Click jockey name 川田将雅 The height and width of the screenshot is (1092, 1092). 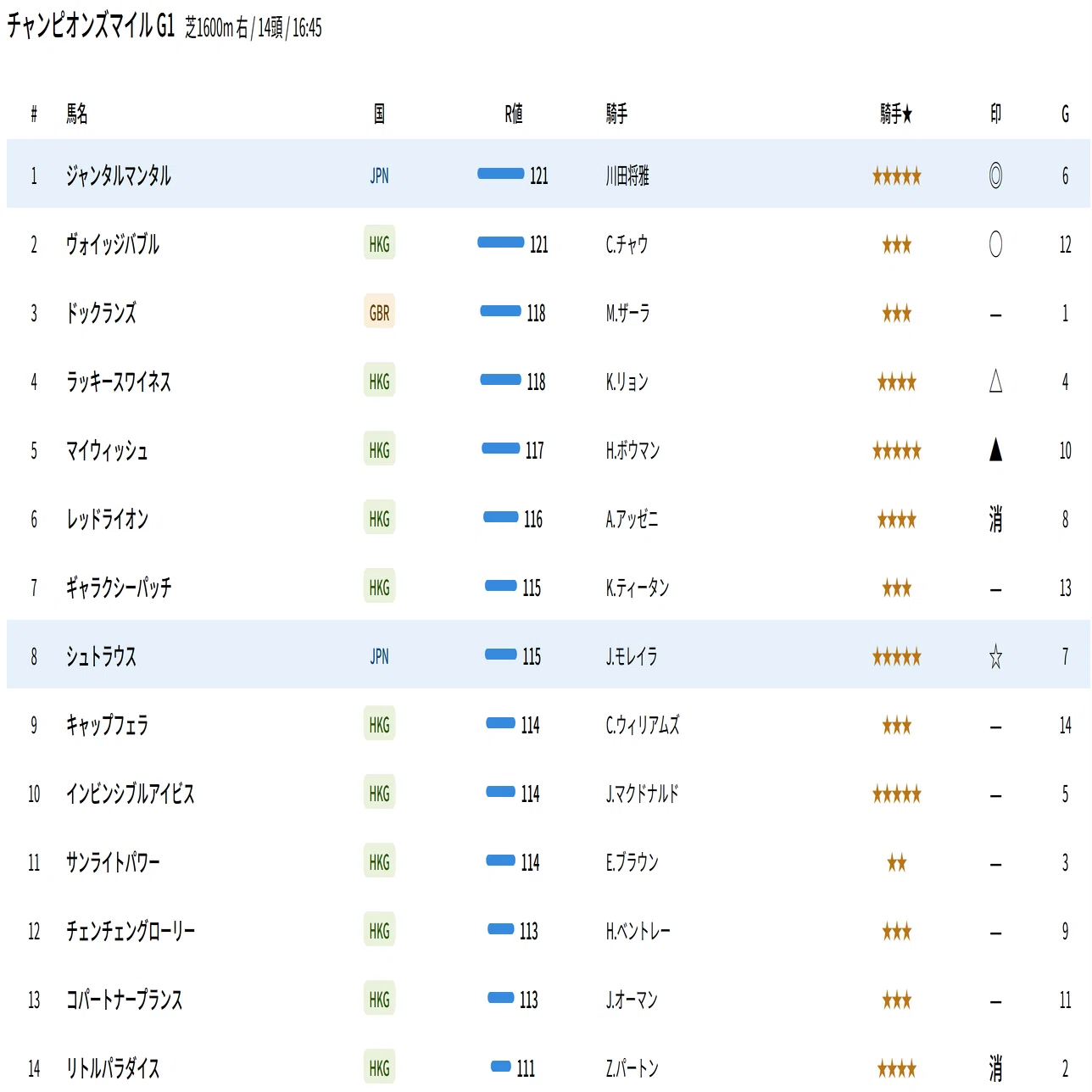[627, 175]
